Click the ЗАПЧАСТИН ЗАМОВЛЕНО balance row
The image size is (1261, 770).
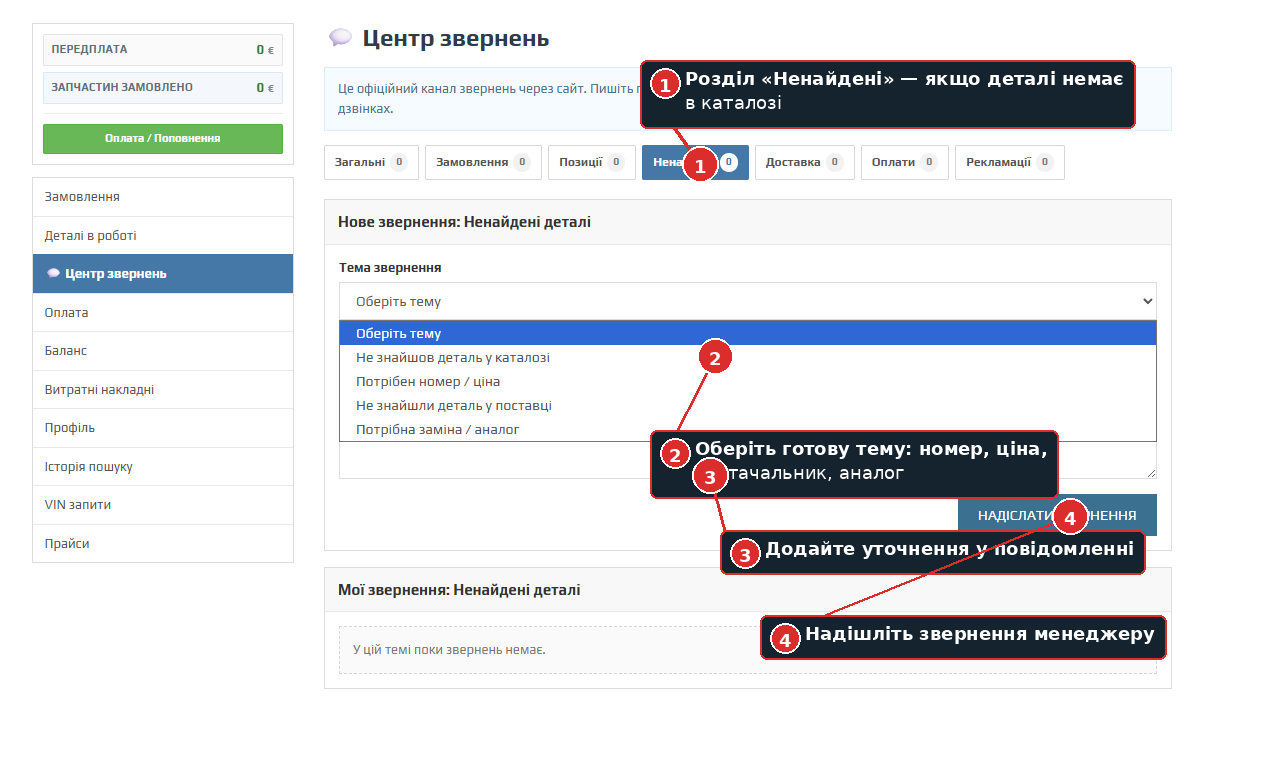click(163, 88)
